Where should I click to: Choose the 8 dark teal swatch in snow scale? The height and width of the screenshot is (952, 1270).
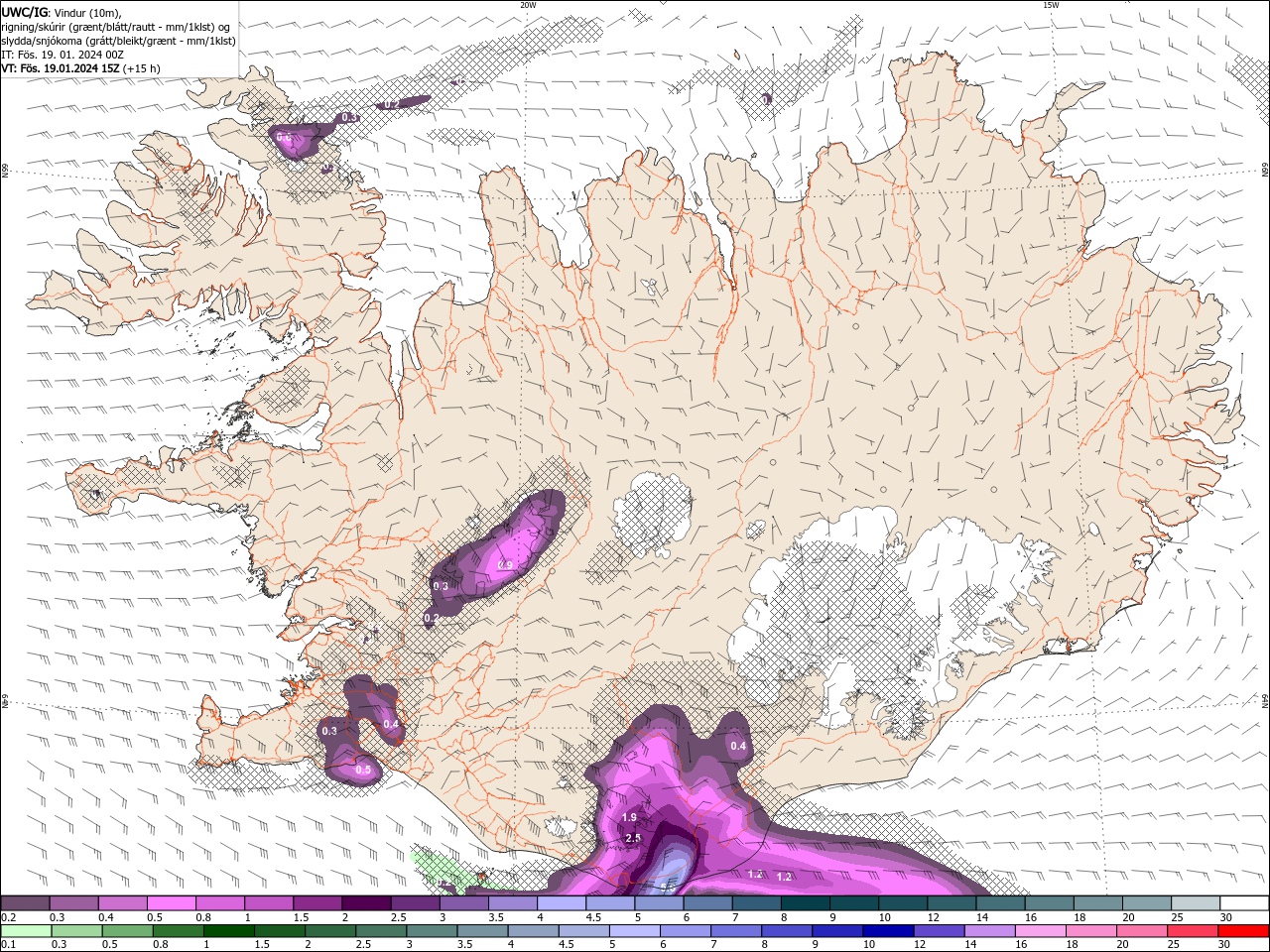click(806, 903)
